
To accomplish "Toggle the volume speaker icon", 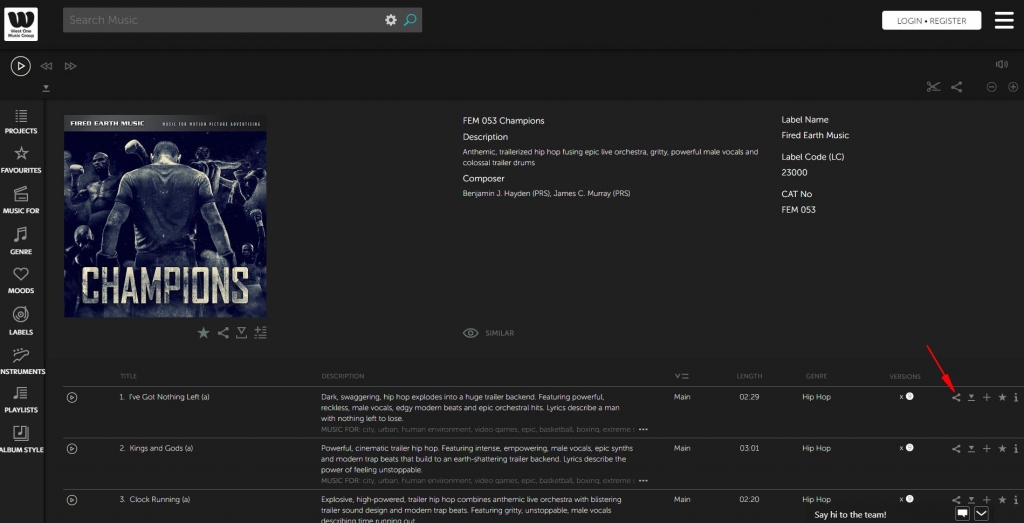I will coord(1002,64).
